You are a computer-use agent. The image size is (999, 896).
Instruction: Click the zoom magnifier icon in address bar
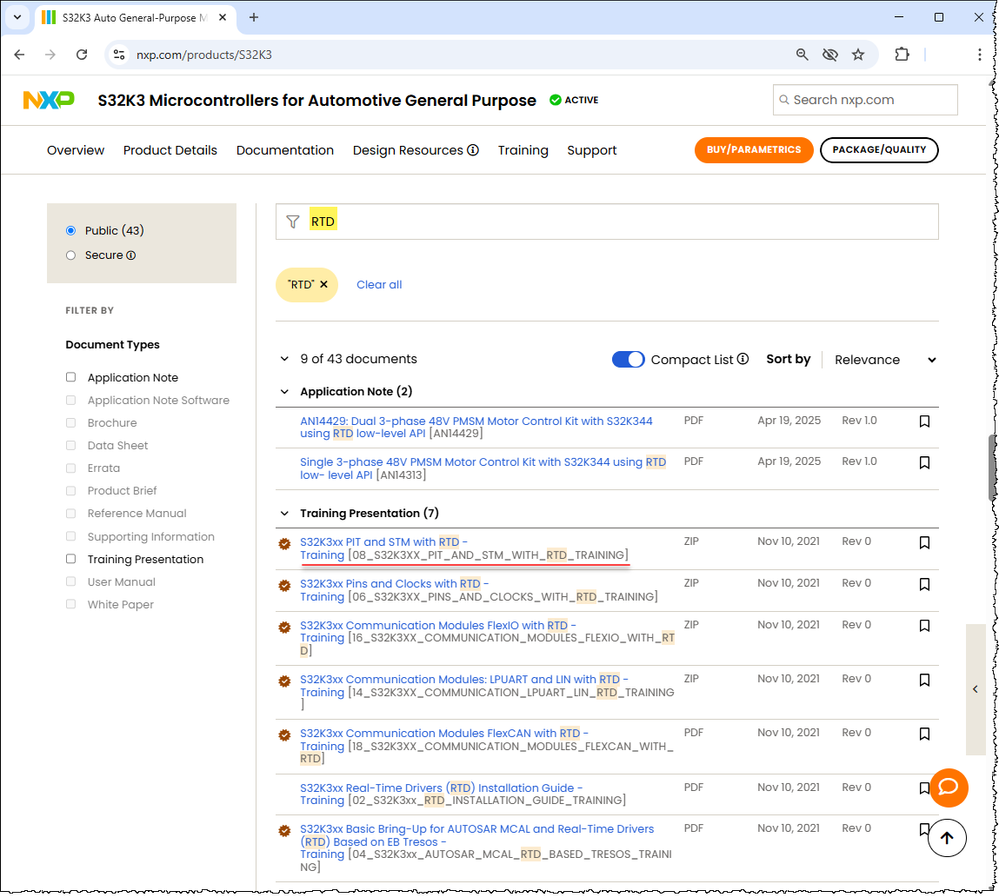pos(802,55)
